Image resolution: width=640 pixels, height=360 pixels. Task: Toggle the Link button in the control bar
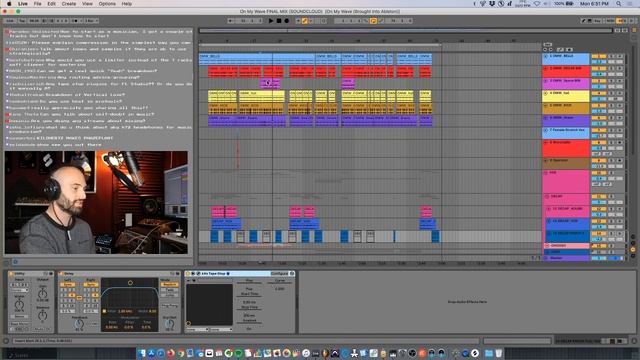click(10, 20)
